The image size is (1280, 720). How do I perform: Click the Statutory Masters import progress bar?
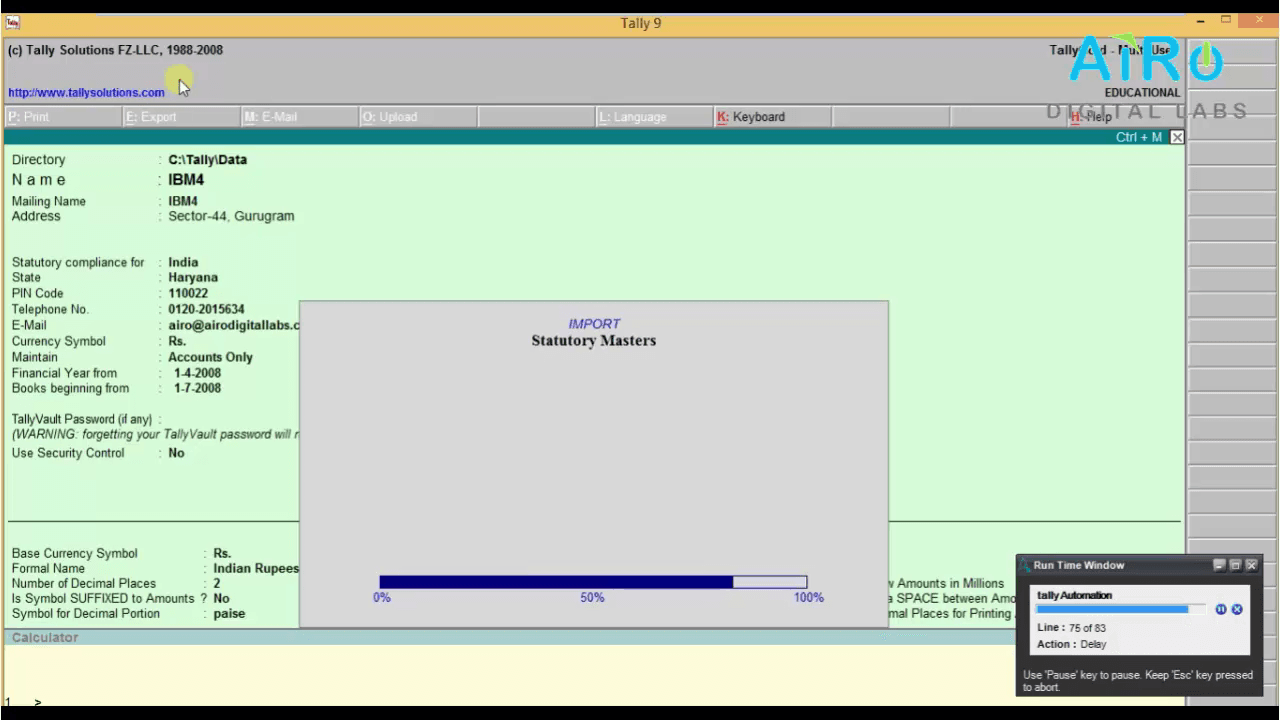click(x=593, y=582)
